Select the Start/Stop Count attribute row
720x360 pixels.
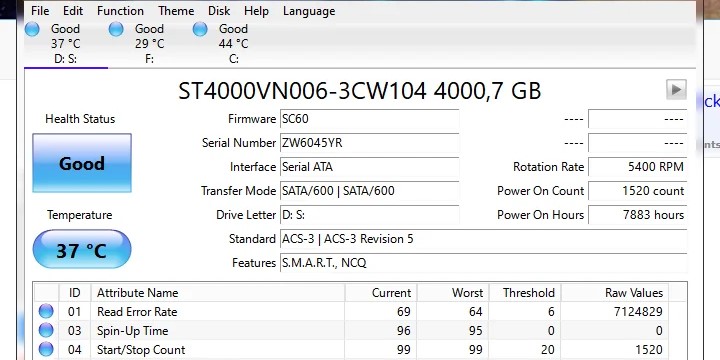click(x=351, y=349)
